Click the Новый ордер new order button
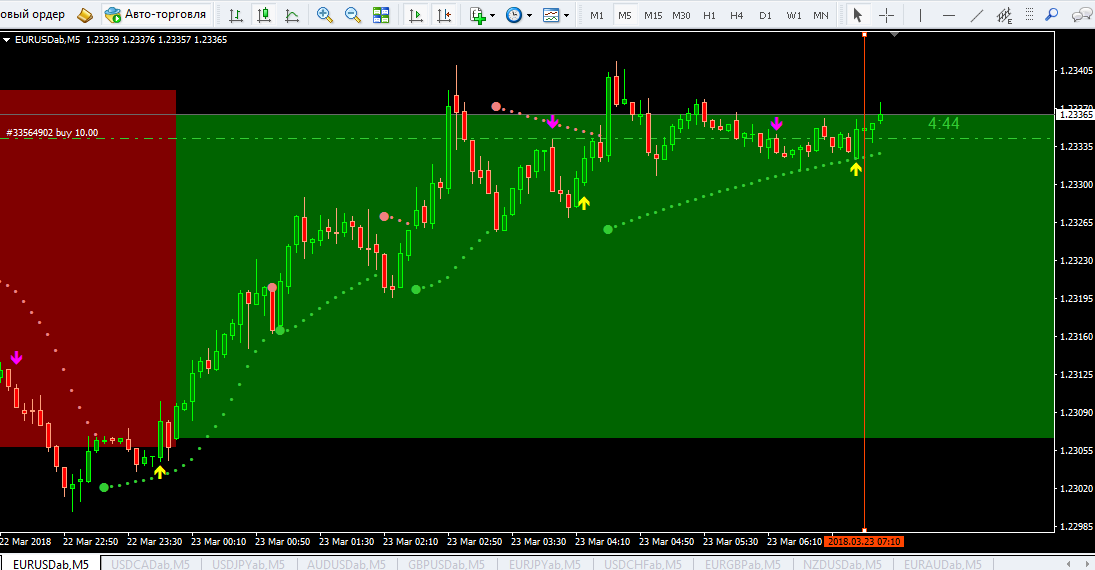Screen dimensions: 1095x570 click(33, 15)
